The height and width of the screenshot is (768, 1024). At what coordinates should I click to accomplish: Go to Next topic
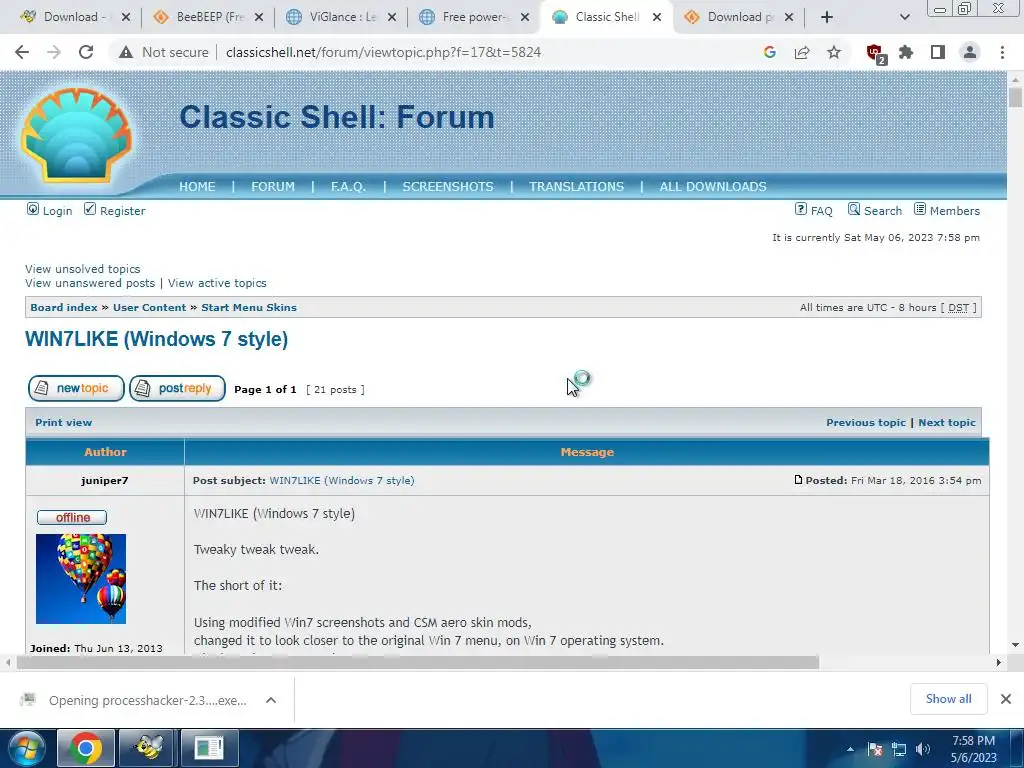click(947, 423)
